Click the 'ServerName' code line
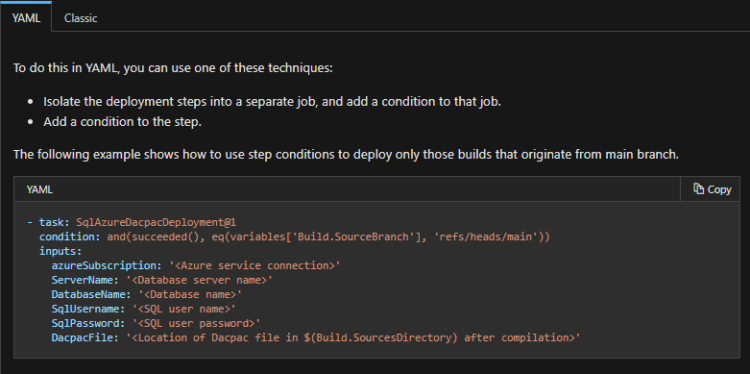Screen dimensions: 750x374 [x=162, y=280]
